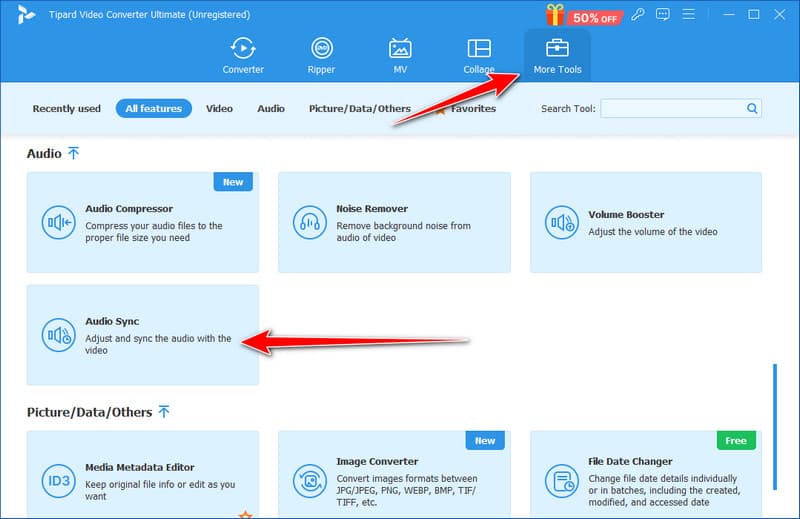Screen dimensions: 800x519
Task: Open the Ripper module
Action: click(321, 56)
